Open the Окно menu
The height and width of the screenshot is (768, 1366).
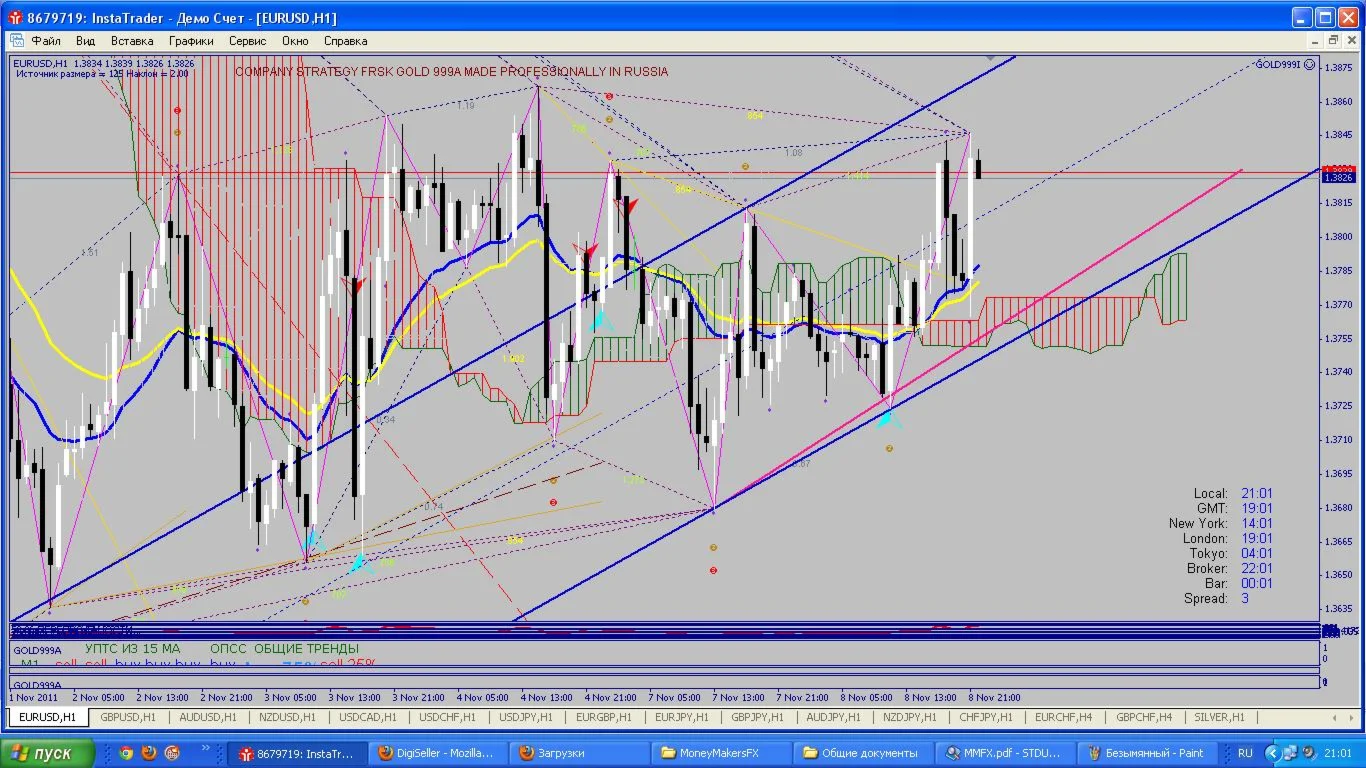click(295, 41)
